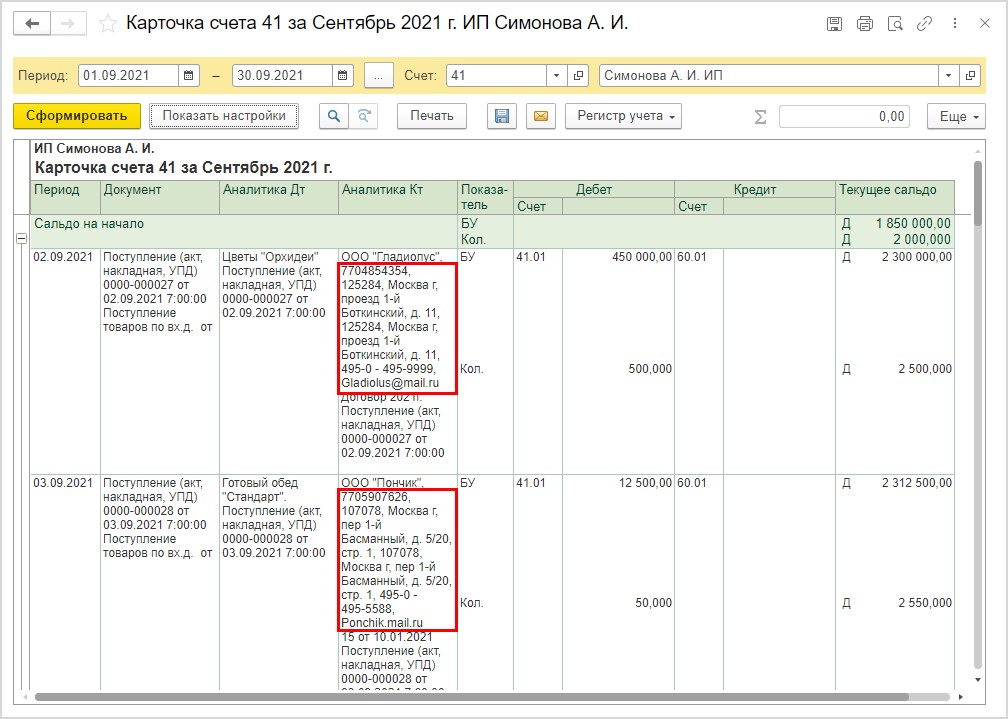This screenshot has width=1008, height=719.
Task: Open account 41 form with square icon
Action: coord(578,75)
